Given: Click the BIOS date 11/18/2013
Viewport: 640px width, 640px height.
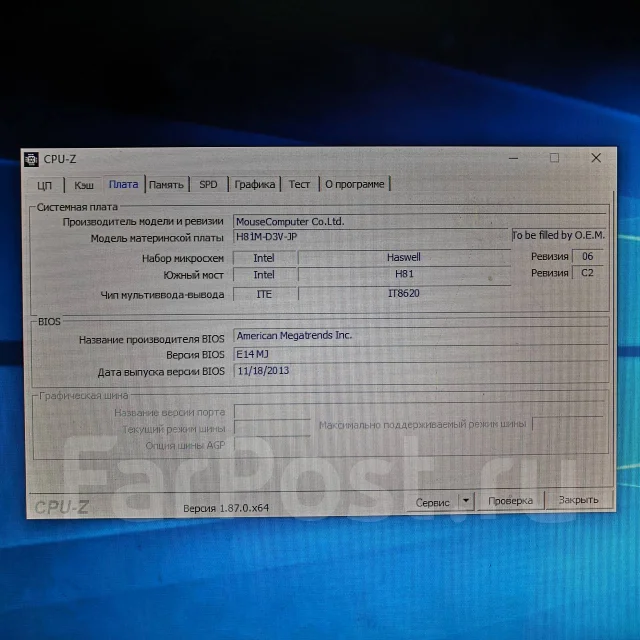Looking at the screenshot, I should 420,371.
